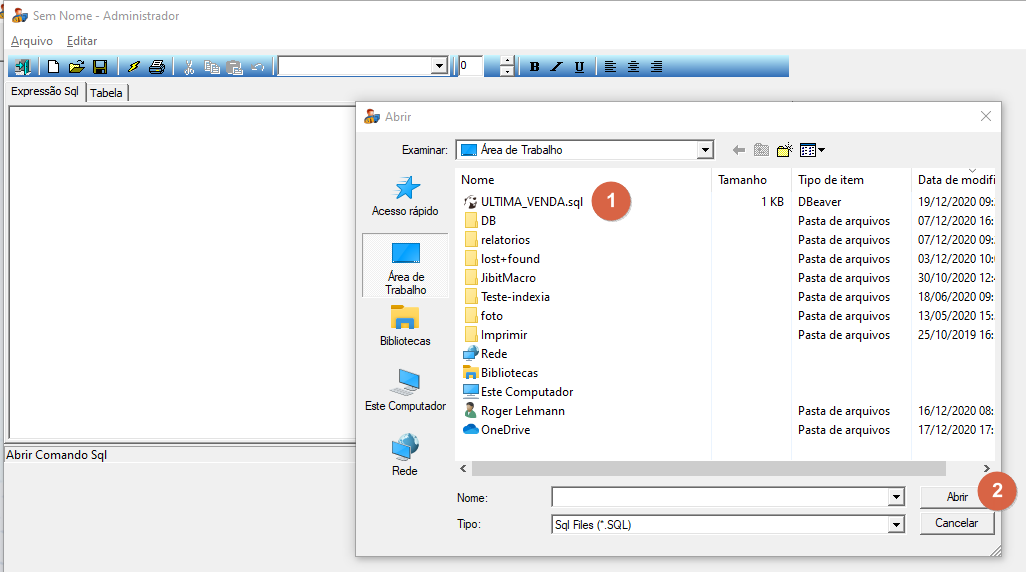This screenshot has height=572, width=1026.
Task: Click the Abrir button
Action: [957, 497]
